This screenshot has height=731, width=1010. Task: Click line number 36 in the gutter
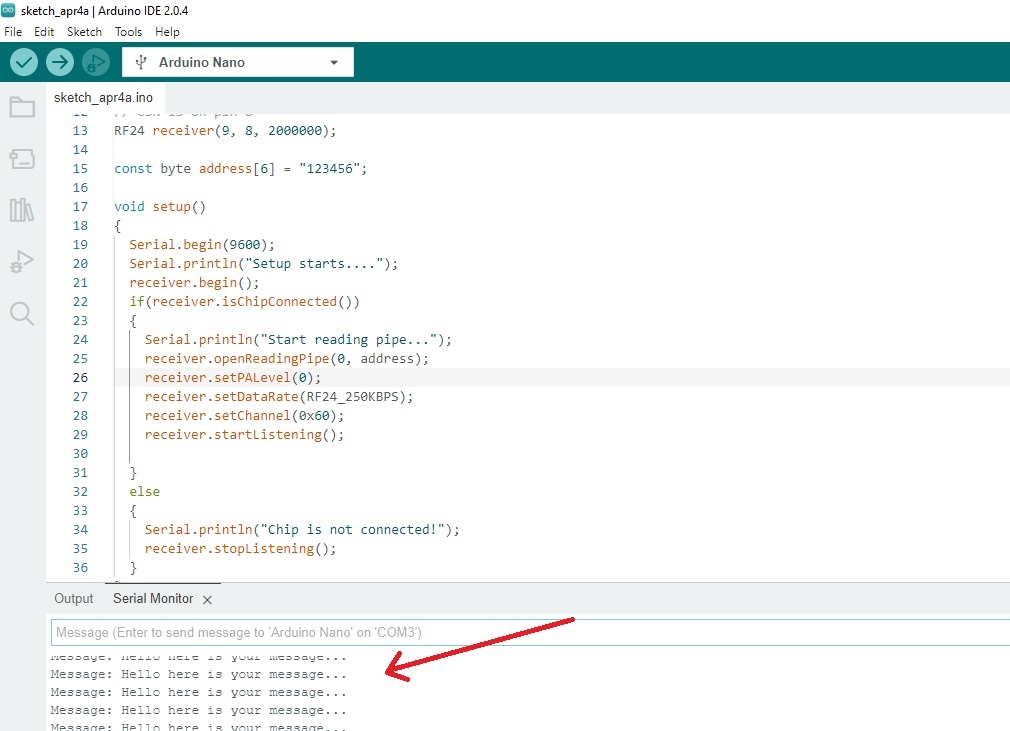pyautogui.click(x=80, y=567)
